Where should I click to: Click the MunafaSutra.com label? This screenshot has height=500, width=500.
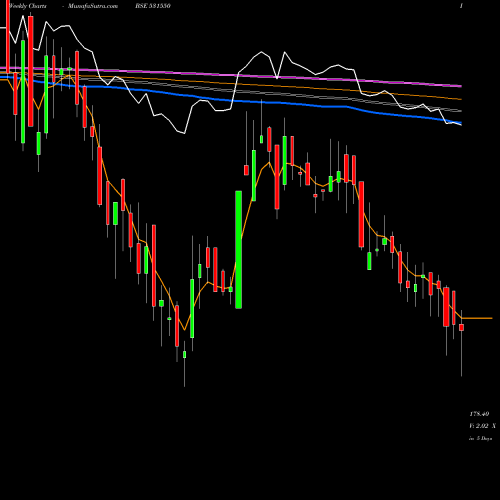point(93,6)
